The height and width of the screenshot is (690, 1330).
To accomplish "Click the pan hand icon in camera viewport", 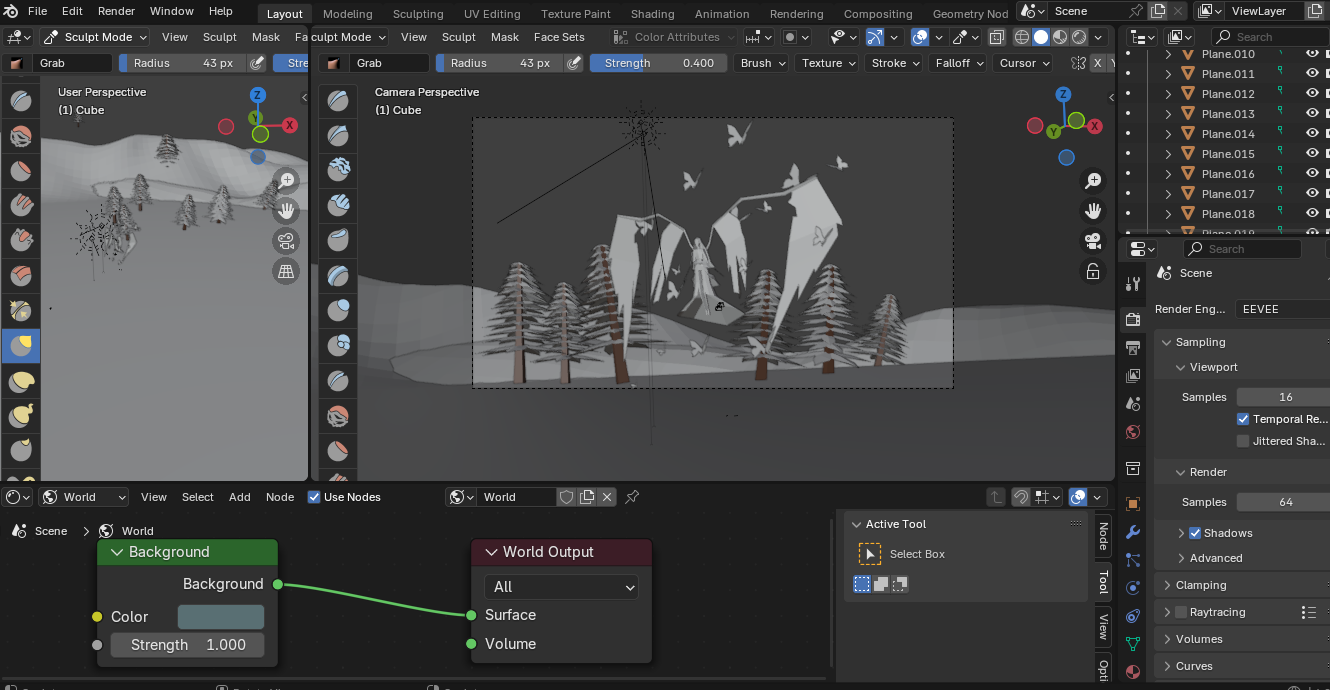I will click(1093, 211).
